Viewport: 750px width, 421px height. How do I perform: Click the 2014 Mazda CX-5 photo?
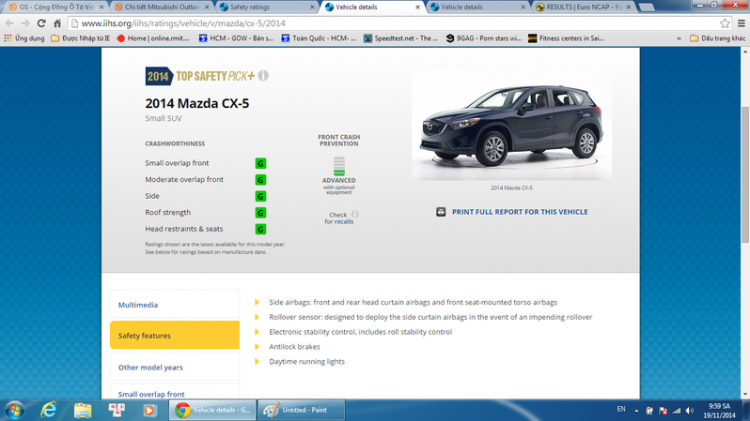[511, 125]
